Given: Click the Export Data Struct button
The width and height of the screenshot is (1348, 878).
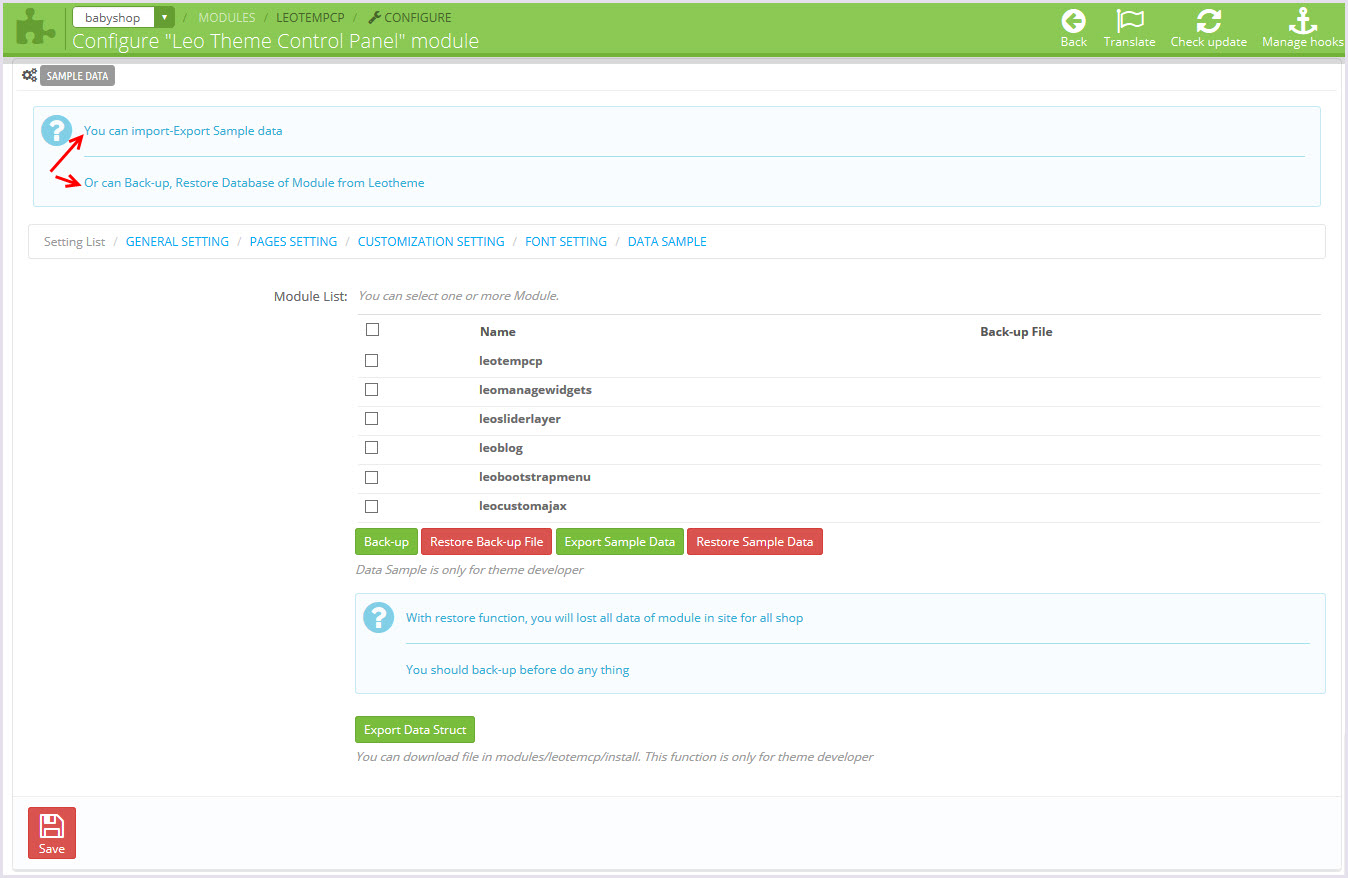Looking at the screenshot, I should [415, 729].
